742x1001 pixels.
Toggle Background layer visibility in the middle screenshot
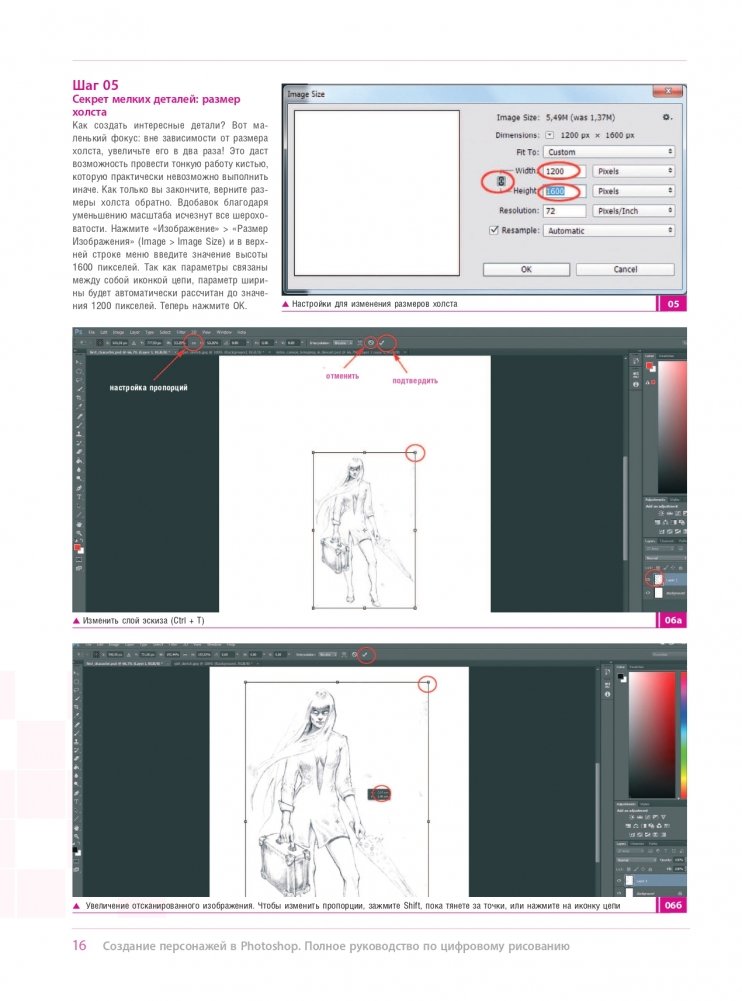(648, 593)
